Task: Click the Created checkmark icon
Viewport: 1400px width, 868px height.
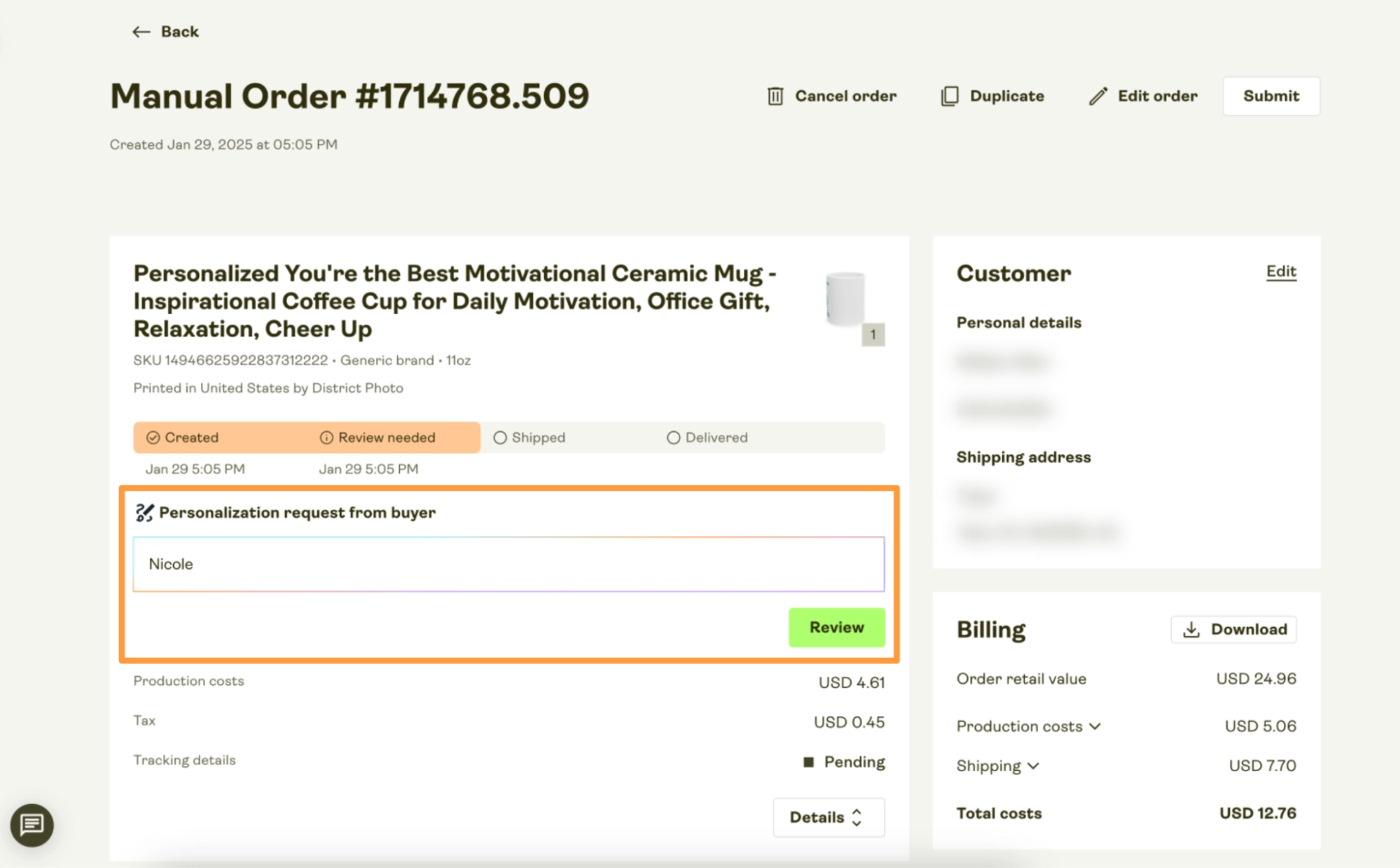Action: (153, 438)
